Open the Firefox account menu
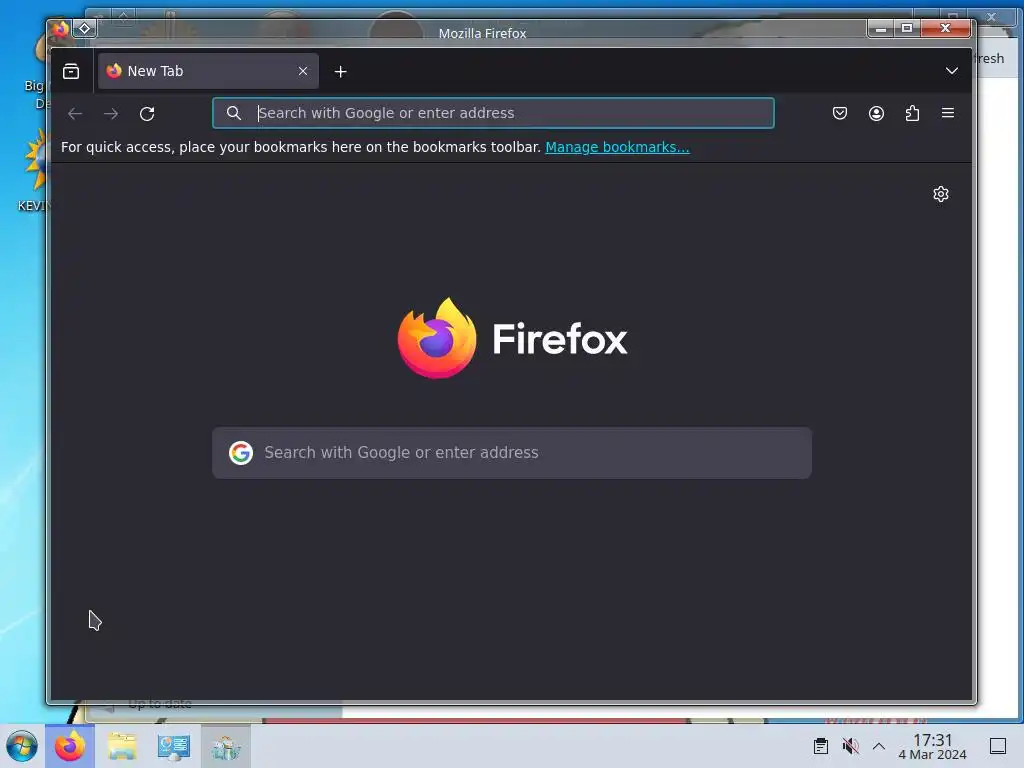 (x=876, y=113)
